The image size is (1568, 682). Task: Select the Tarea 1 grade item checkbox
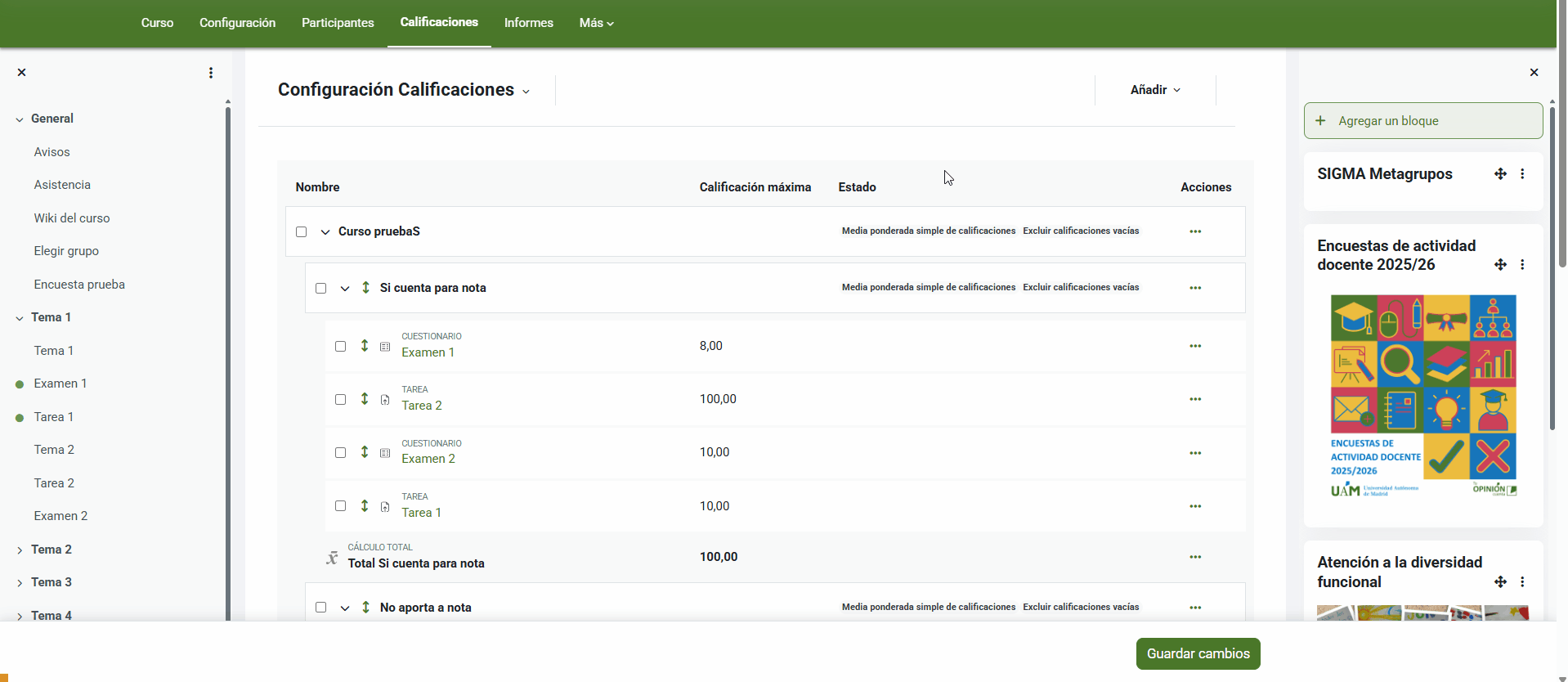pyautogui.click(x=341, y=506)
